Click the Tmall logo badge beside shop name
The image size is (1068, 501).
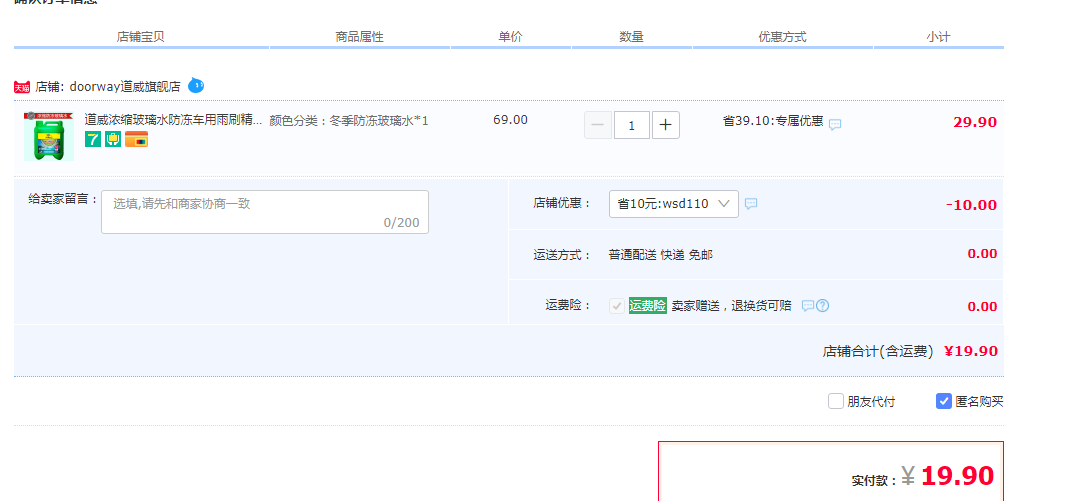[22, 87]
